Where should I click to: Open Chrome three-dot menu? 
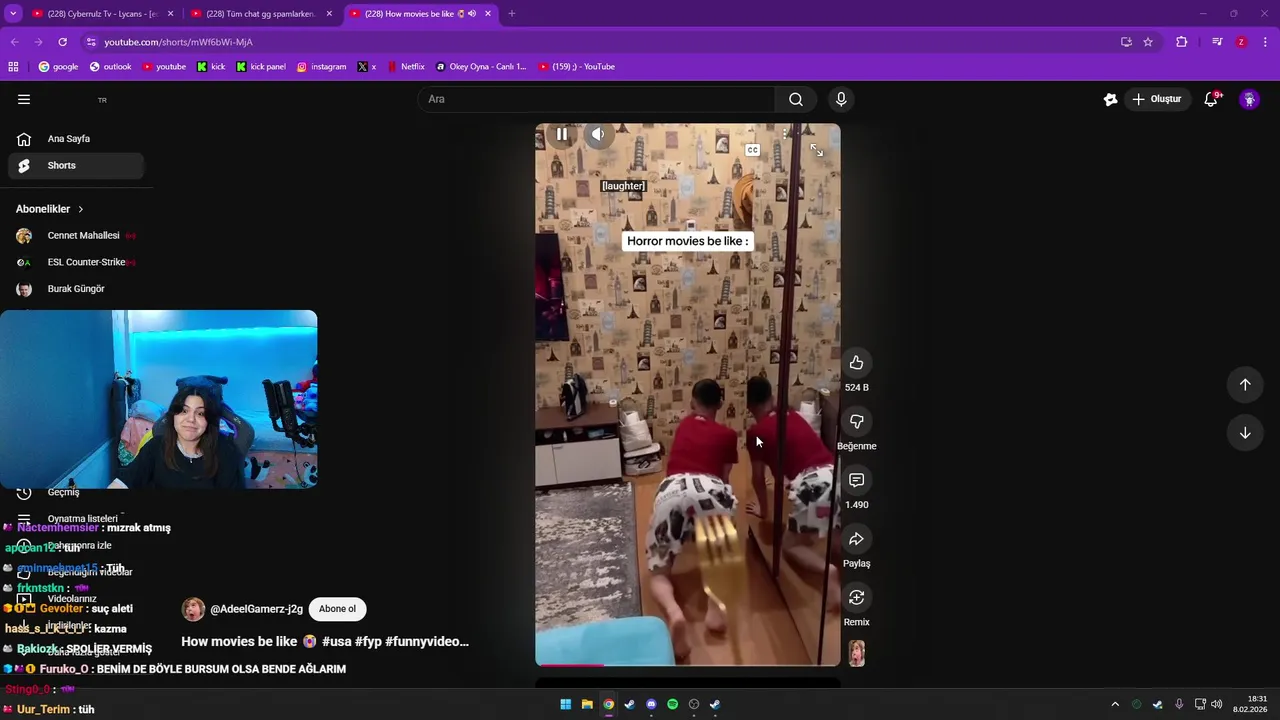tap(1265, 42)
